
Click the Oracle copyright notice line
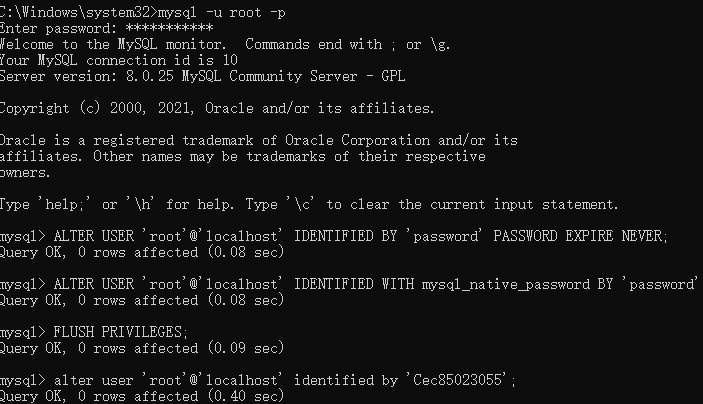[217, 109]
